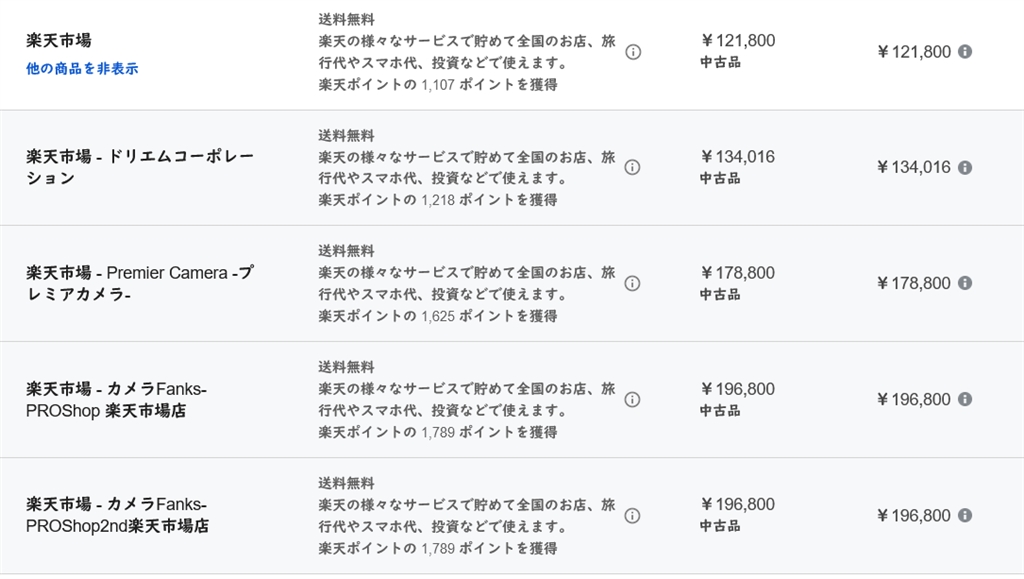The image size is (1024, 579).
Task: Click the ¥121,800 中古品 item price
Action: [737, 51]
